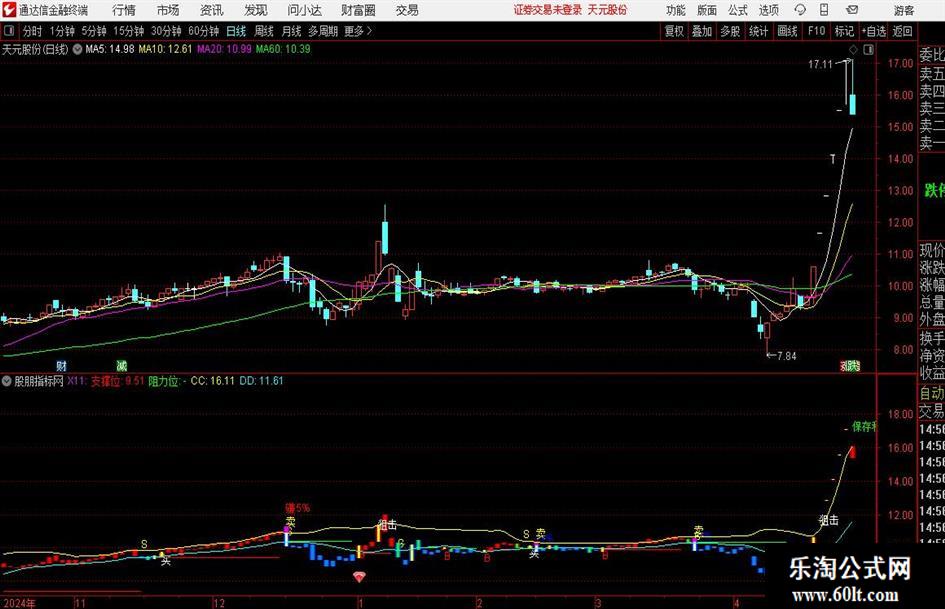Image resolution: width=945 pixels, height=609 pixels.
Task: Add stock via +自选 button
Action: [x=873, y=31]
